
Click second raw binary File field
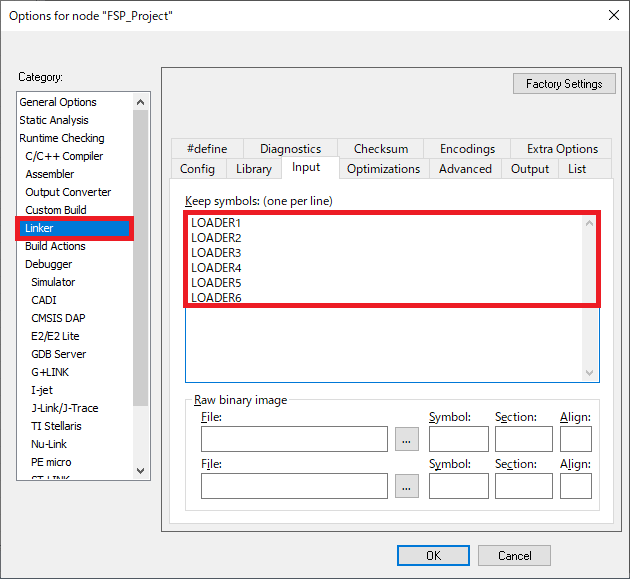294,486
